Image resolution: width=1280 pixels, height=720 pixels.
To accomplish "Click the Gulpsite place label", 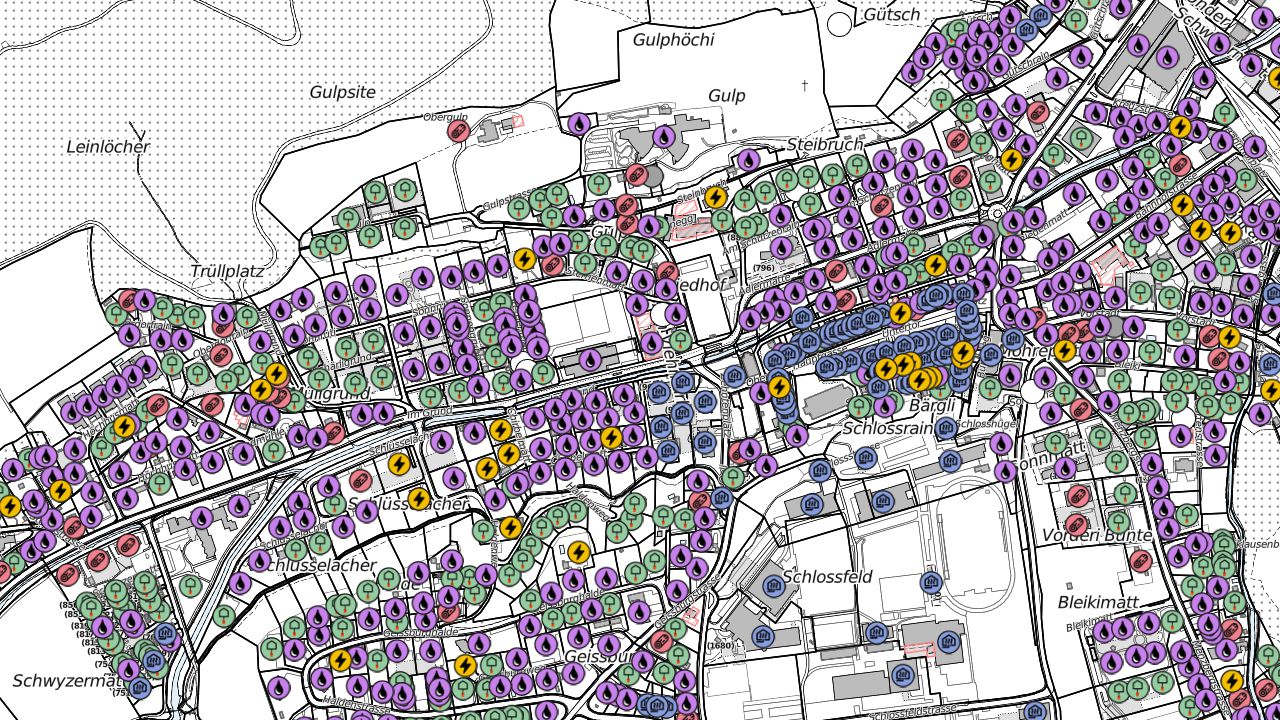I will [342, 92].
